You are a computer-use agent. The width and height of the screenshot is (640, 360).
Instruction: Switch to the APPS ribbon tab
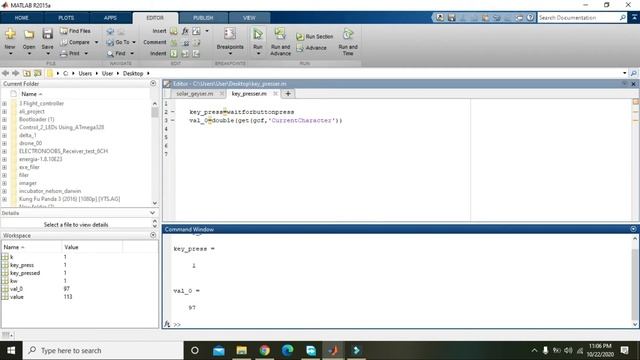110,18
